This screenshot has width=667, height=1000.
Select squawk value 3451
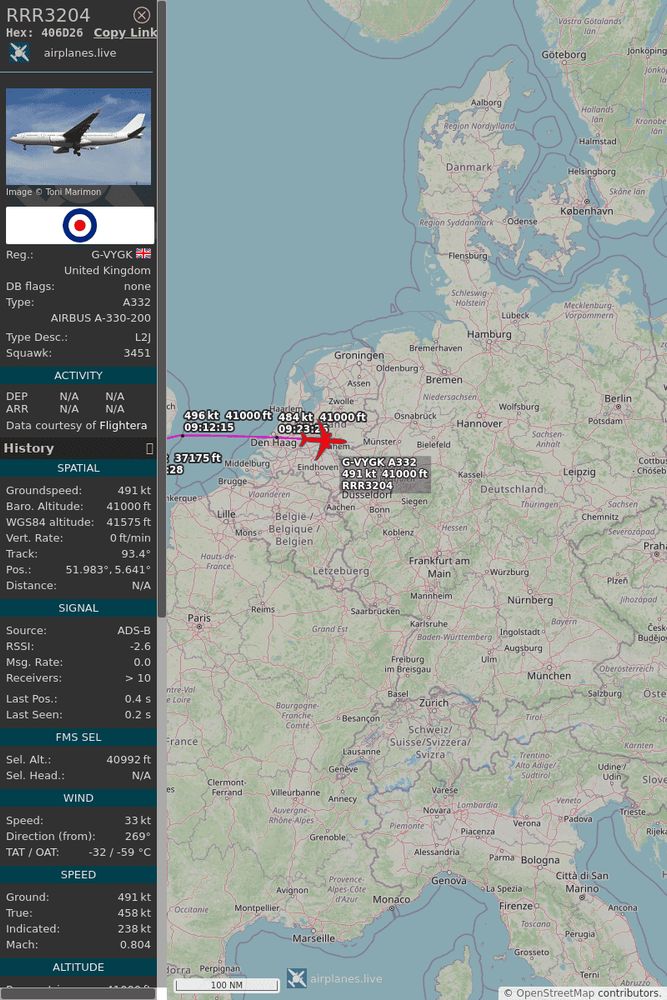tap(137, 353)
